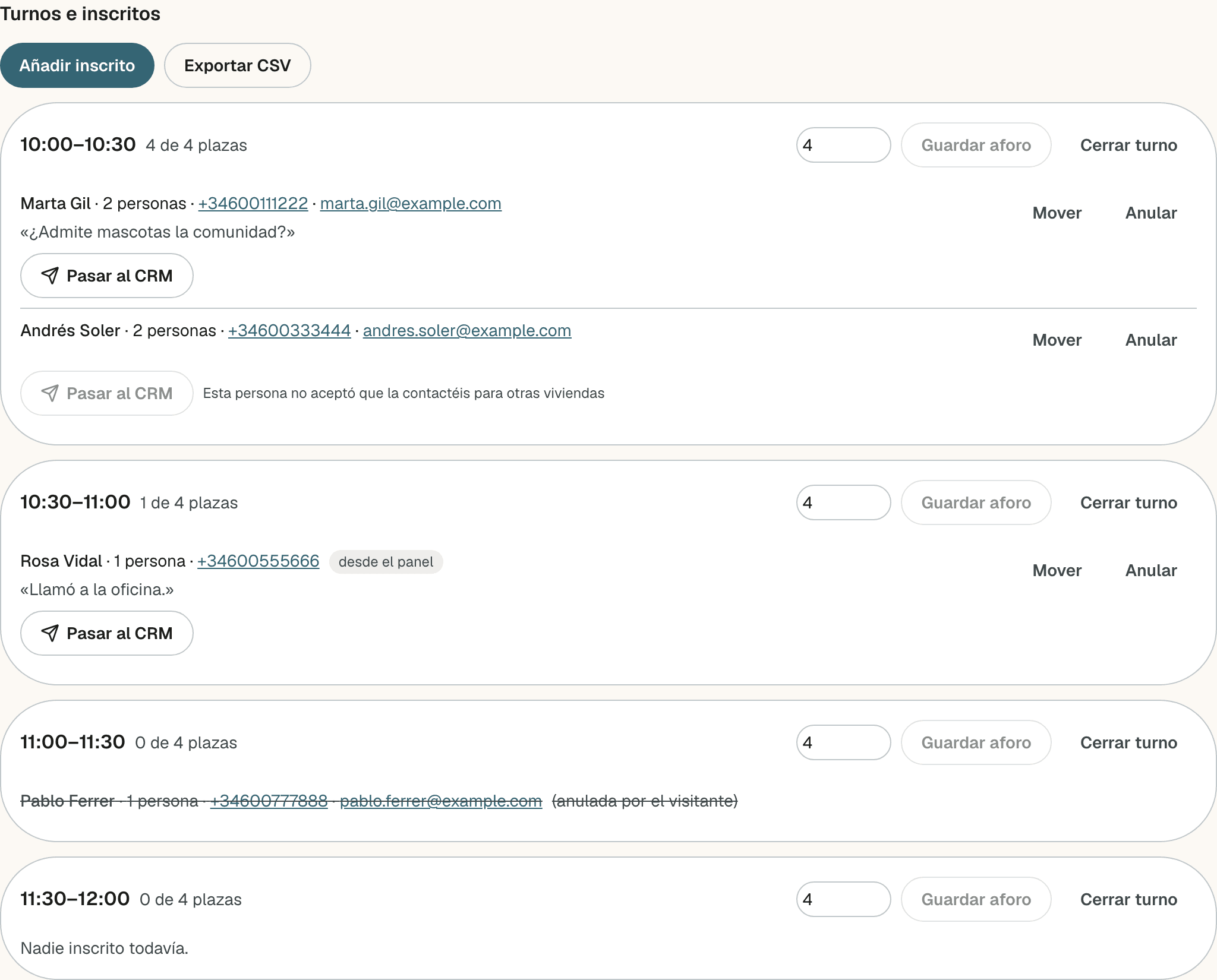Save capacity for the 11:00–11:30 slot

(976, 742)
